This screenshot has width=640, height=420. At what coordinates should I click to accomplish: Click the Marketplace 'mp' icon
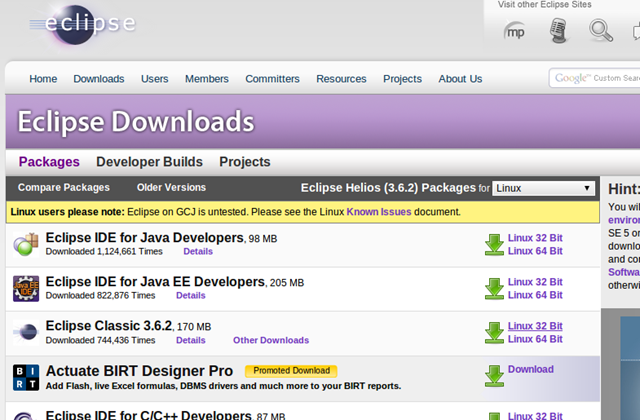(515, 31)
